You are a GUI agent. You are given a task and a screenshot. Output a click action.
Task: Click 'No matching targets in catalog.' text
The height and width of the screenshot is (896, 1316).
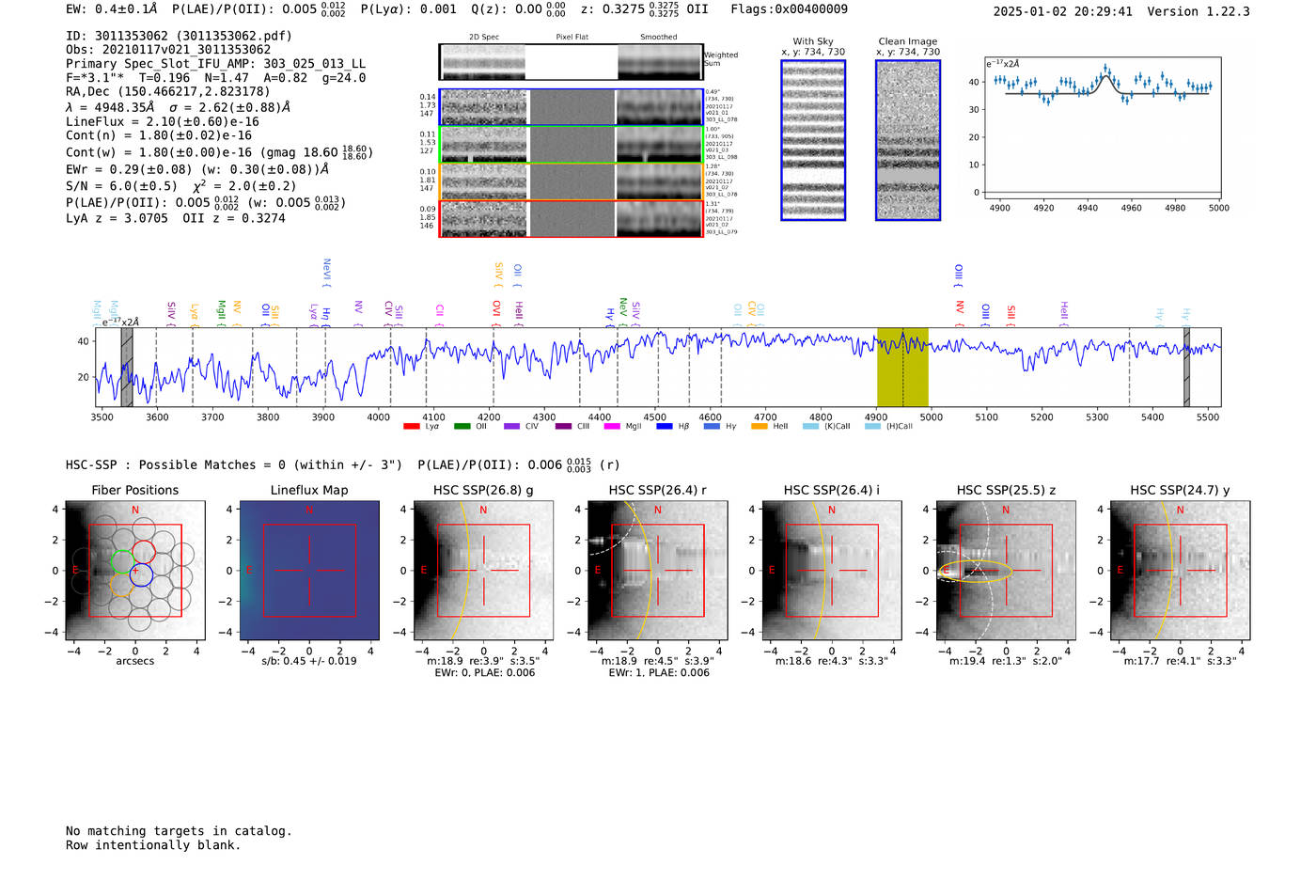(179, 831)
